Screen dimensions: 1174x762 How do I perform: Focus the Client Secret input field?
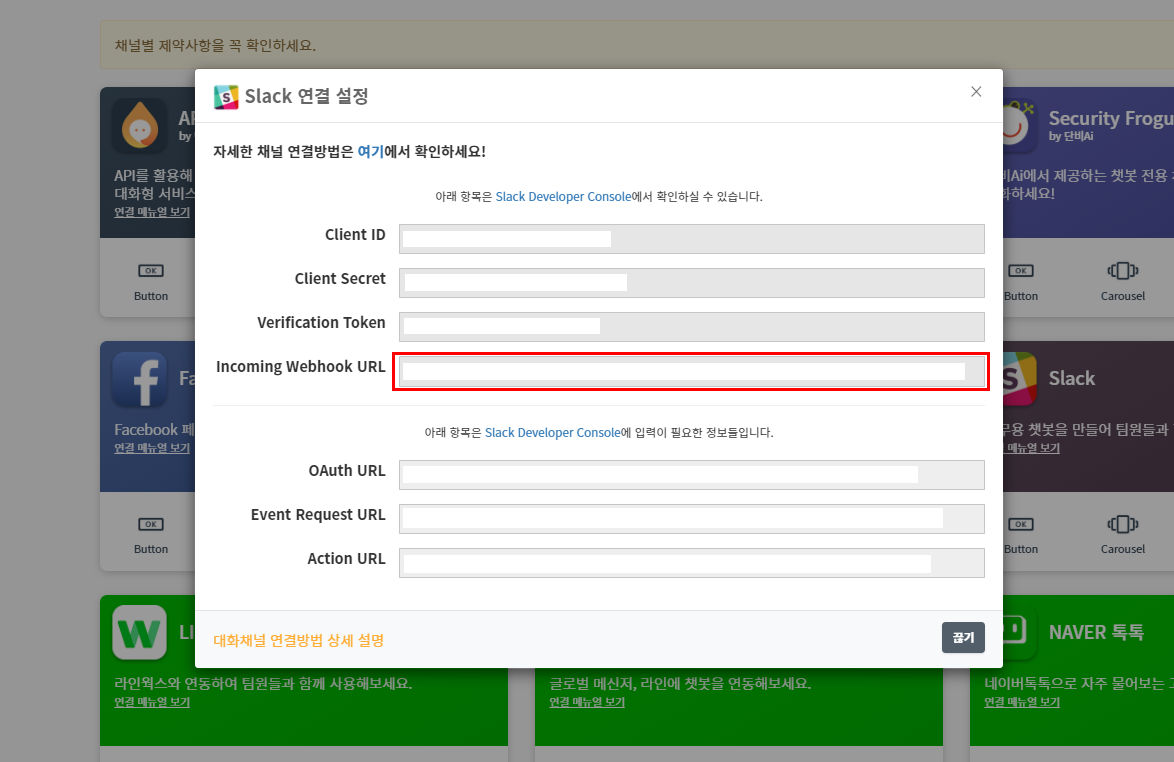pyautogui.click(x=691, y=282)
